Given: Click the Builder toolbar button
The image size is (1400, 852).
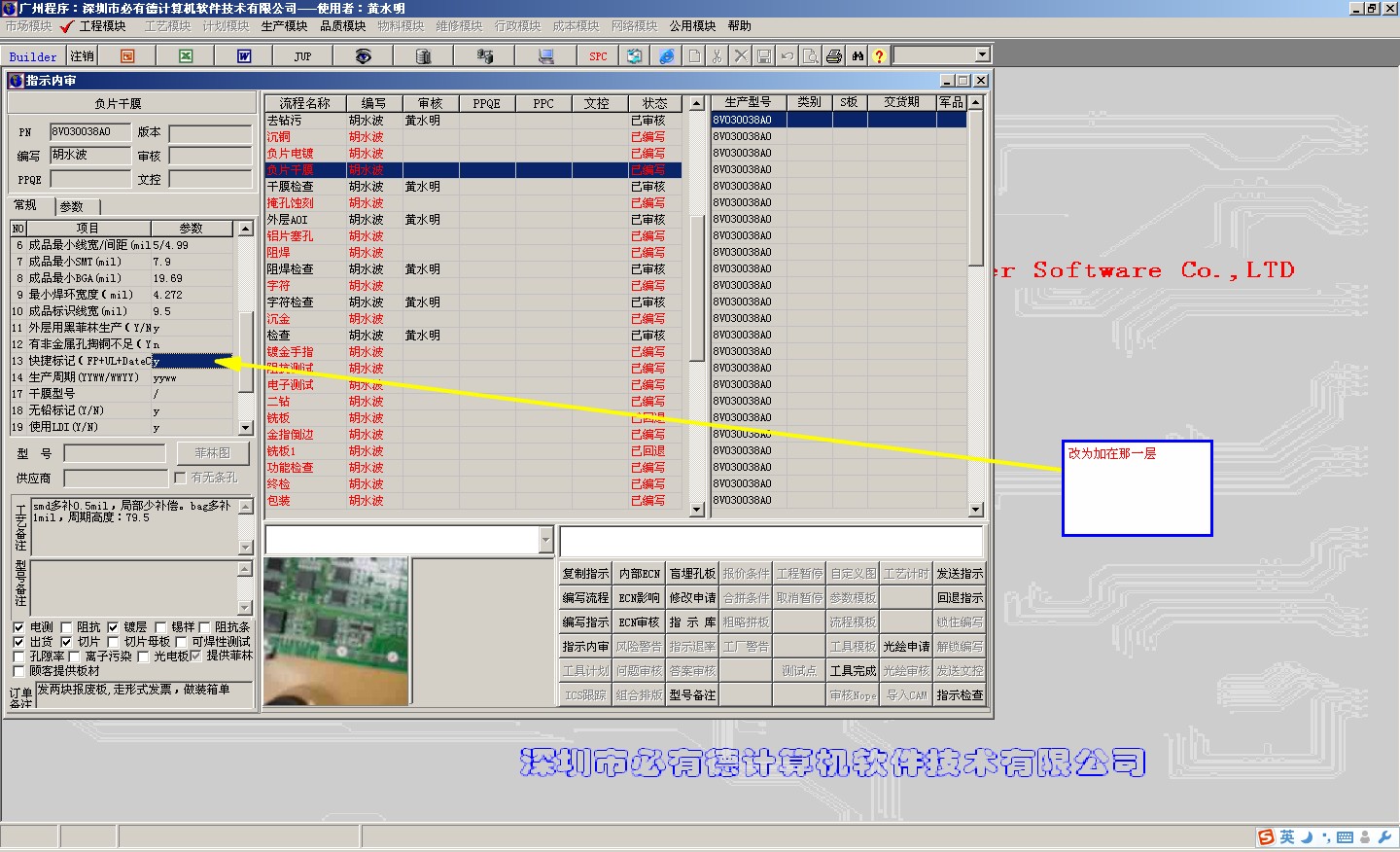Looking at the screenshot, I should (x=33, y=56).
